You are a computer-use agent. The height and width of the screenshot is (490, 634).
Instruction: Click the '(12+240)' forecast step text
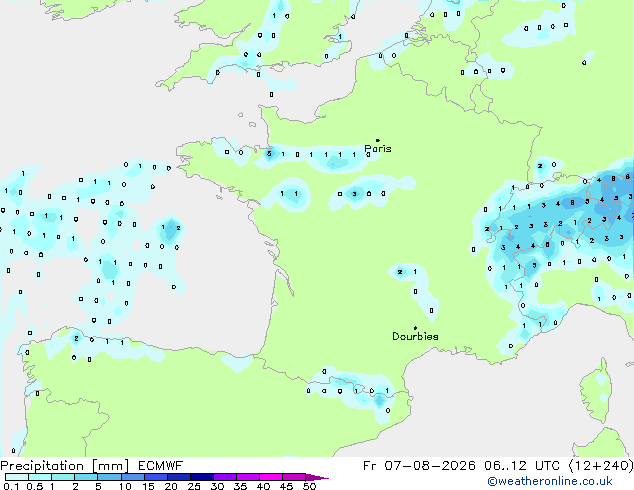pos(601,466)
